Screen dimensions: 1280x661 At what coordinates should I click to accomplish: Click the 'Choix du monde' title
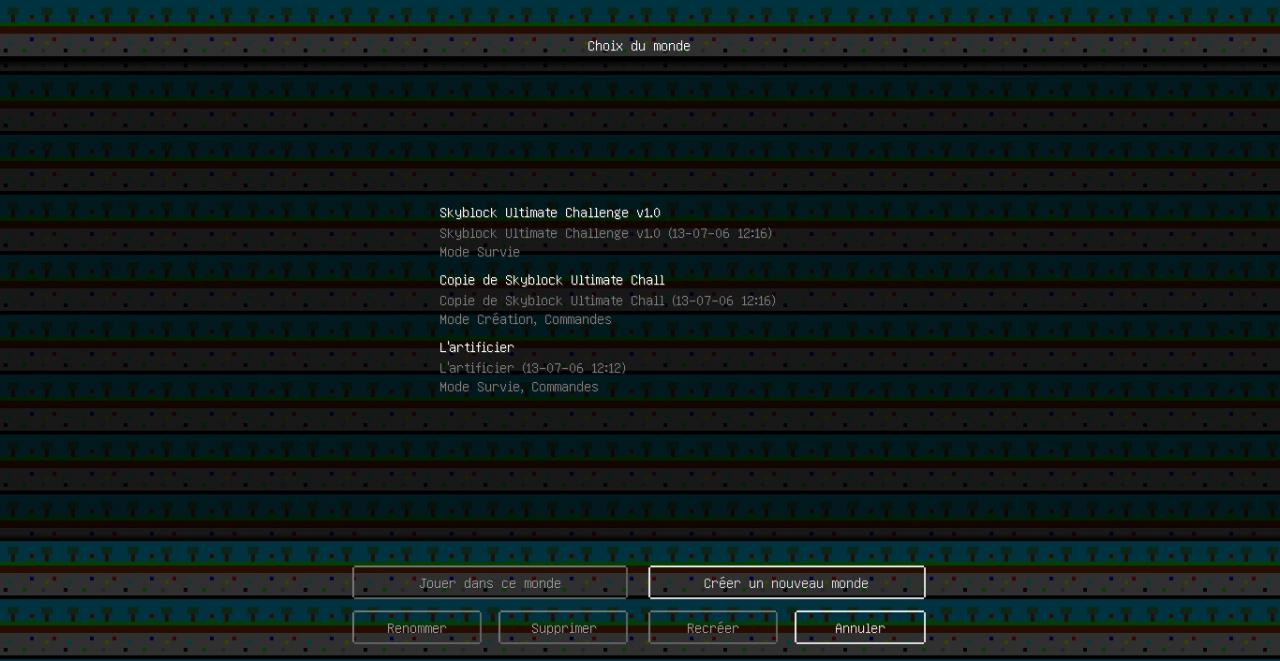tap(639, 46)
